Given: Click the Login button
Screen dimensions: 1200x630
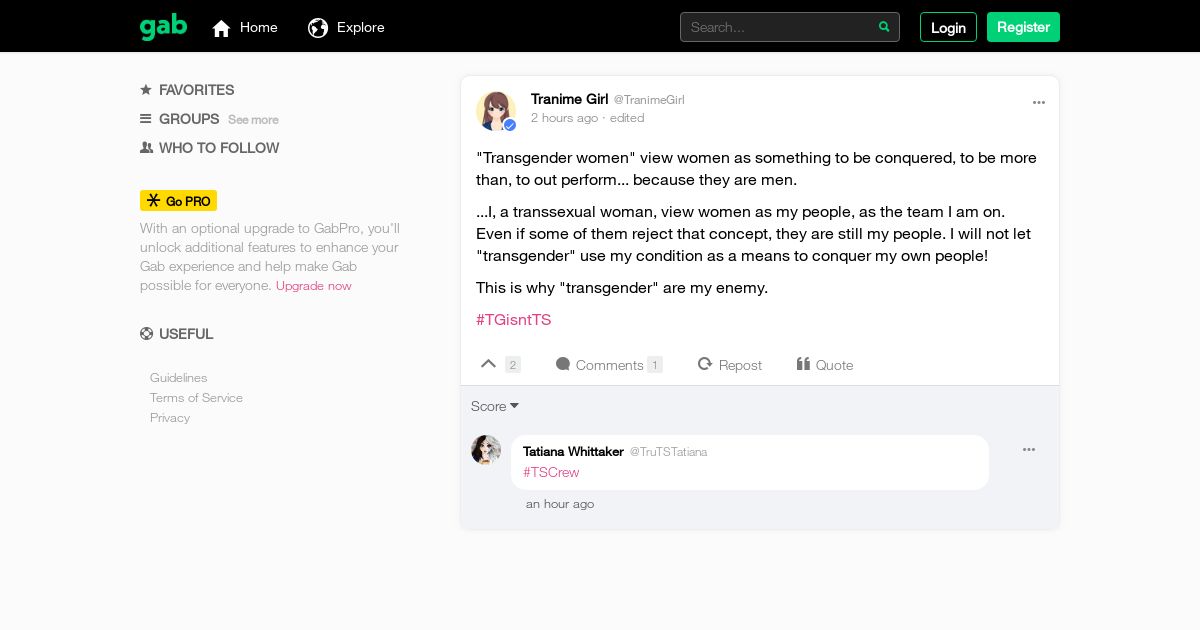Looking at the screenshot, I should pyautogui.click(x=948, y=27).
